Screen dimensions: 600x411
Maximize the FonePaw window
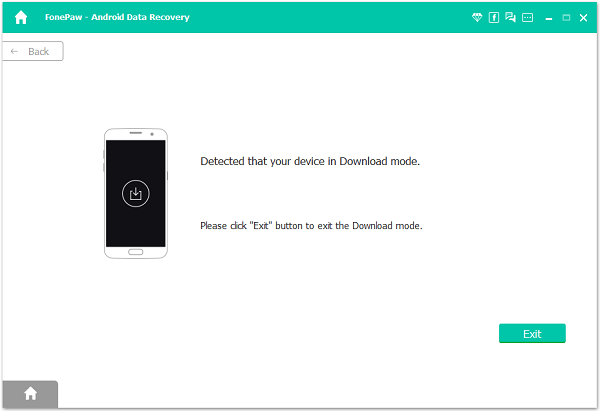coord(566,18)
